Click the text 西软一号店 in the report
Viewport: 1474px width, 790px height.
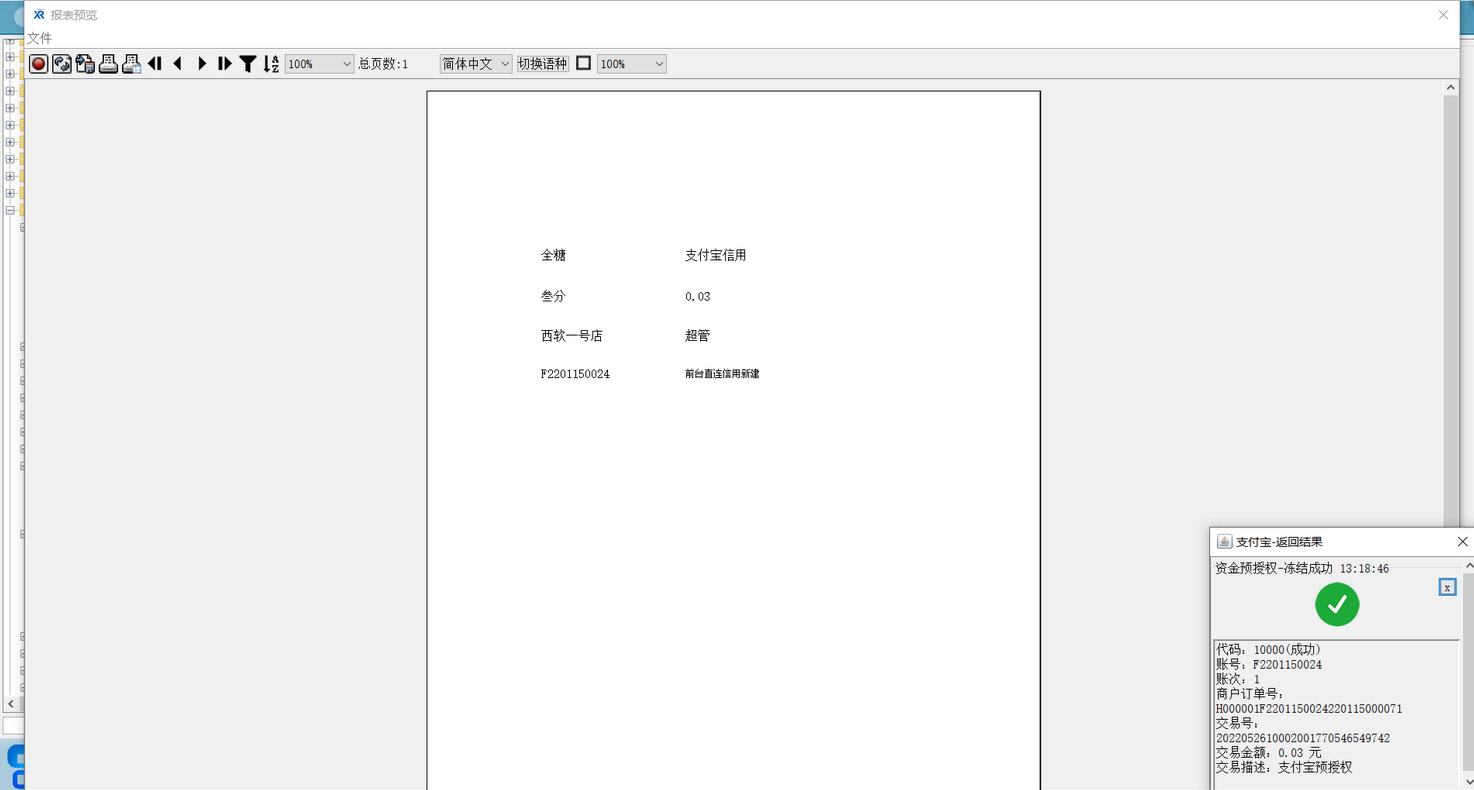point(571,336)
